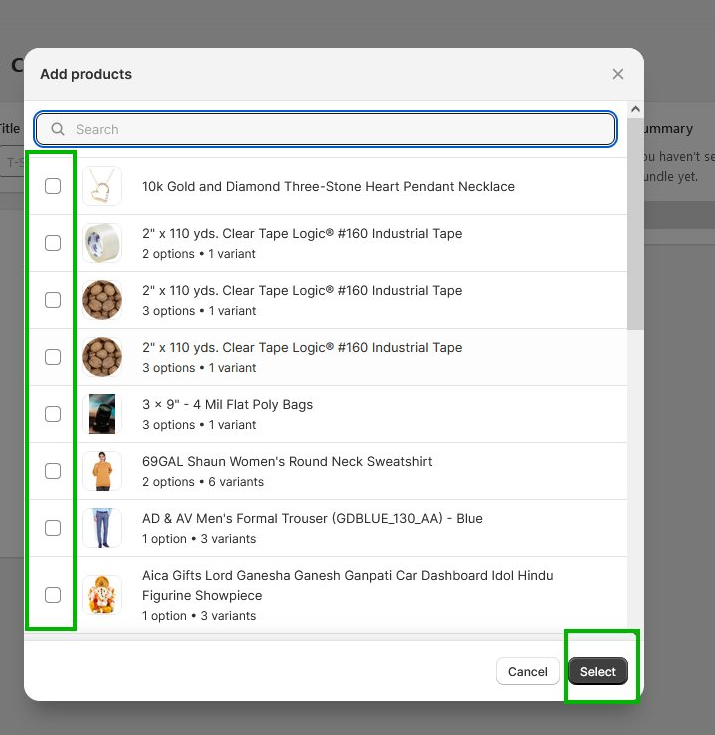Click the heart pendant necklace thumbnail
715x735 pixels.
pyautogui.click(x=102, y=186)
